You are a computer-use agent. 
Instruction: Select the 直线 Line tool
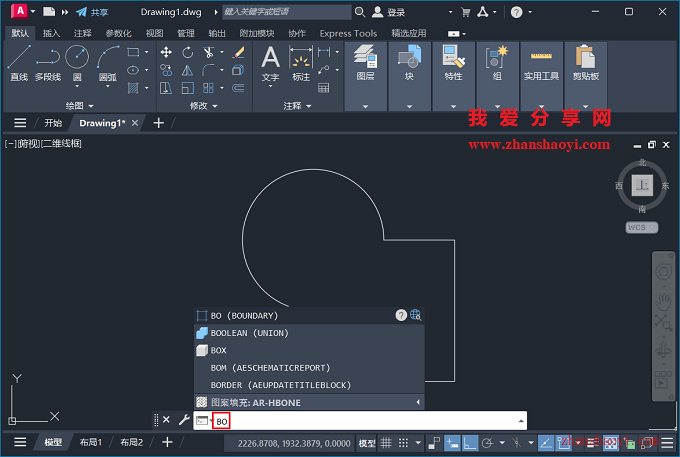[19, 63]
